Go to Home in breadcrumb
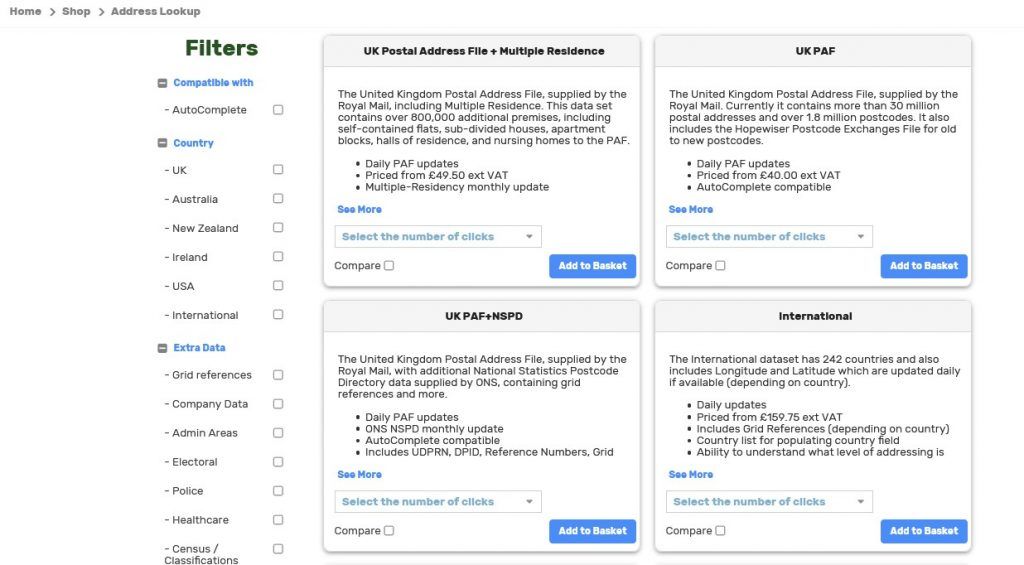This screenshot has width=1024, height=565. point(25,11)
